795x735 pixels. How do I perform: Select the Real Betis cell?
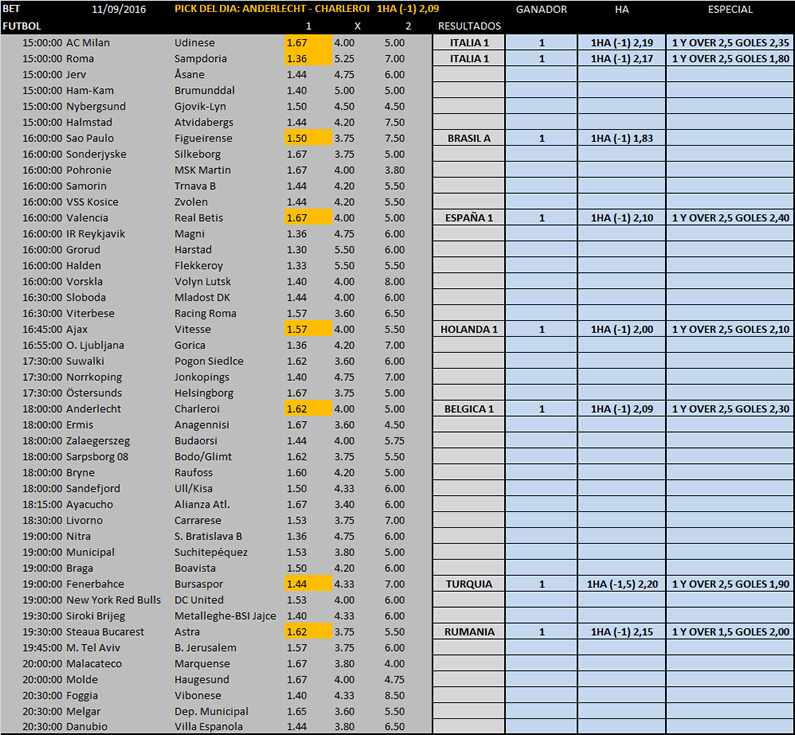tap(199, 217)
